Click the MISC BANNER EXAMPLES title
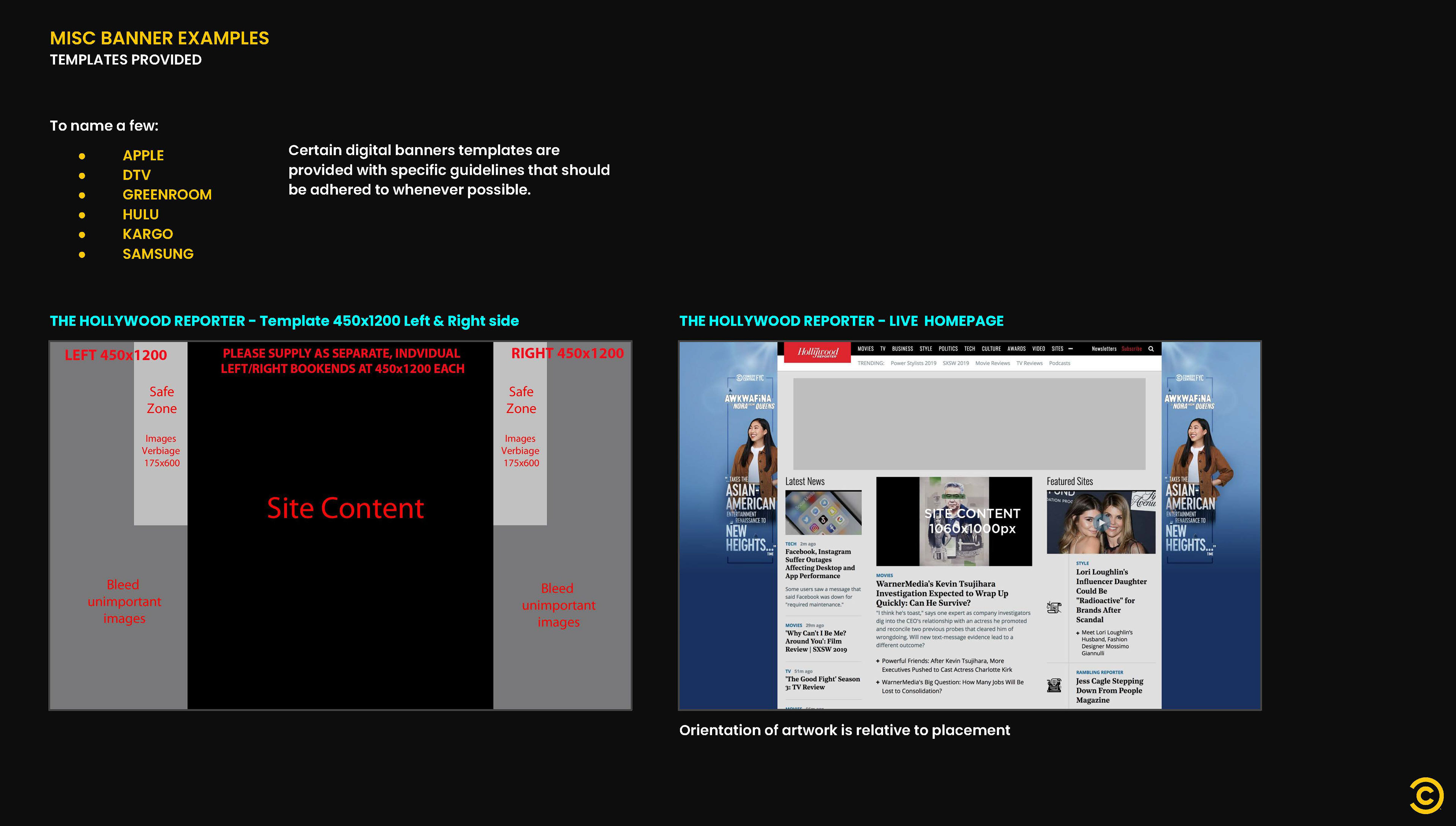Viewport: 1456px width, 826px height. point(159,38)
